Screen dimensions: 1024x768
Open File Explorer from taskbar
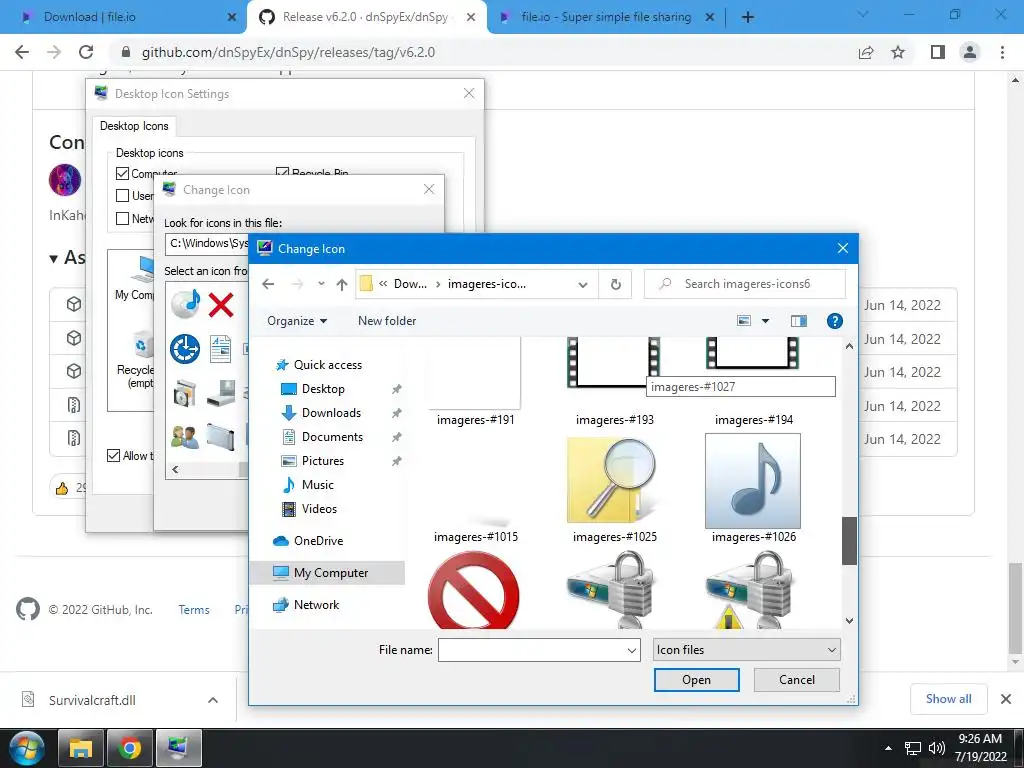pyautogui.click(x=80, y=748)
